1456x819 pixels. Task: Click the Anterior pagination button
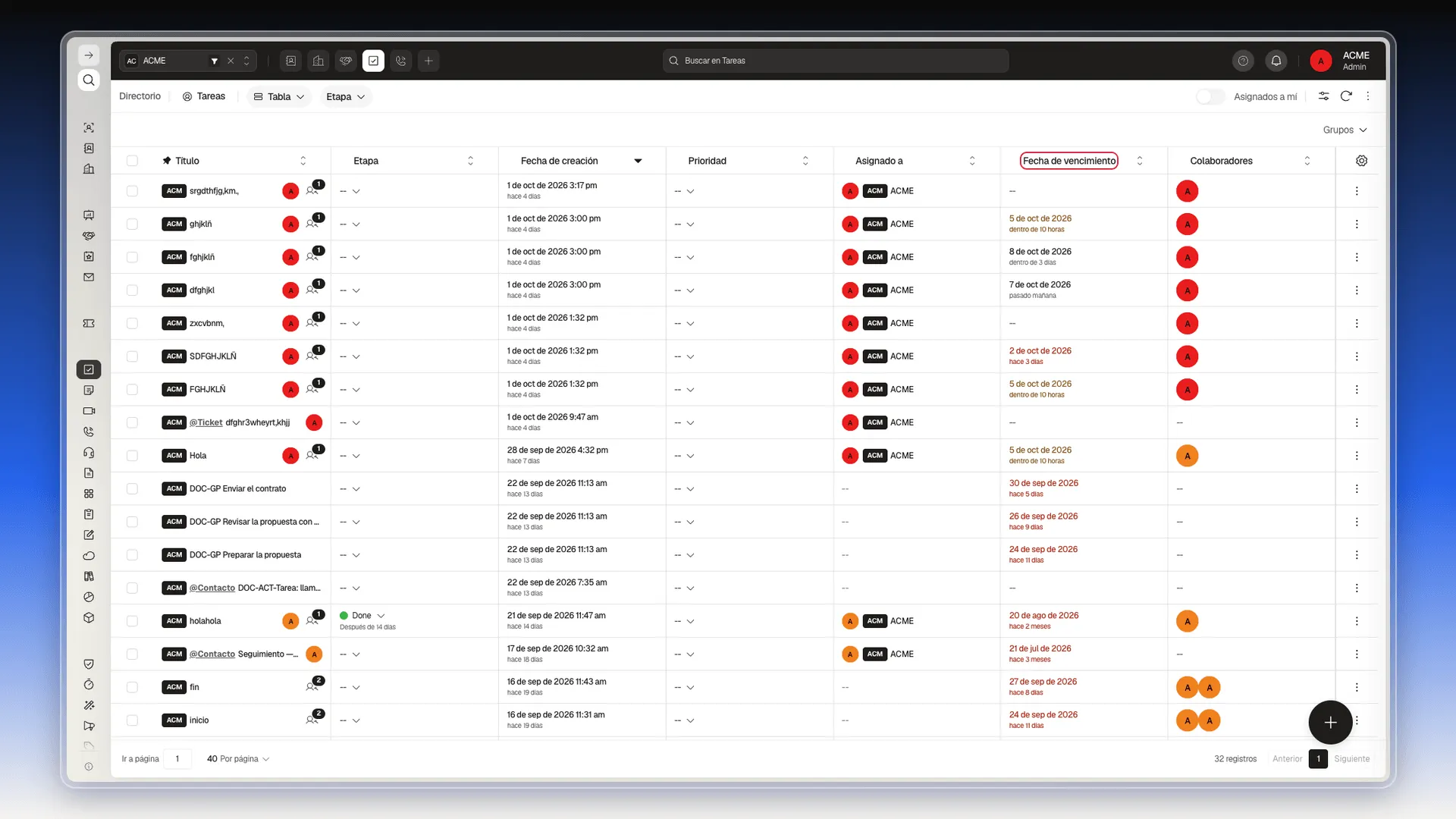point(1287,758)
